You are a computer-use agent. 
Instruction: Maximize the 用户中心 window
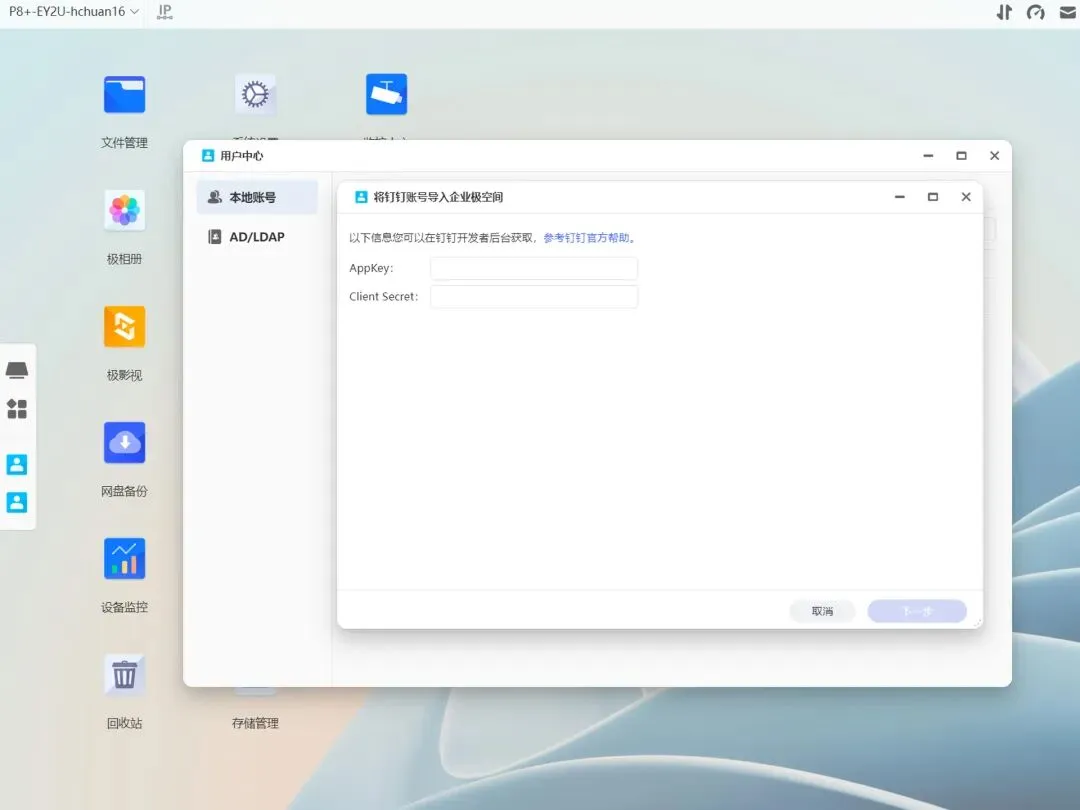coord(962,156)
